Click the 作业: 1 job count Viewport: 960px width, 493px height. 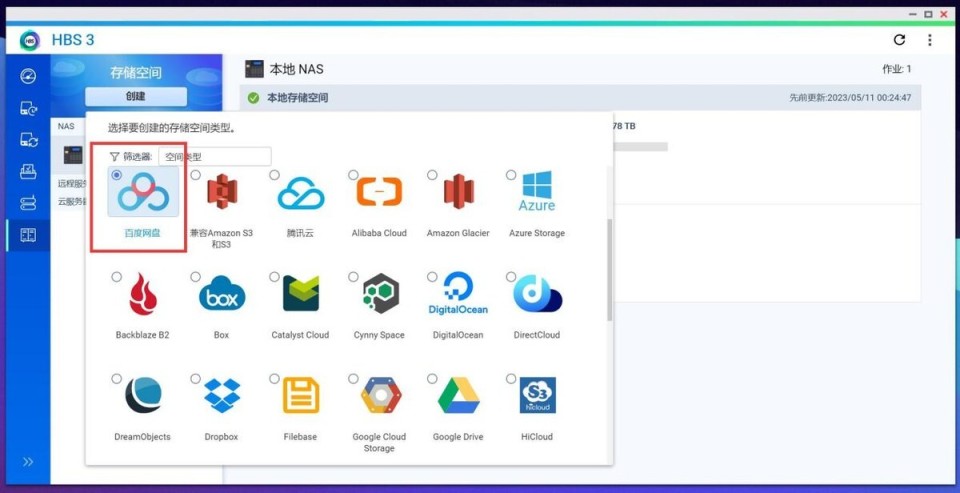896,69
